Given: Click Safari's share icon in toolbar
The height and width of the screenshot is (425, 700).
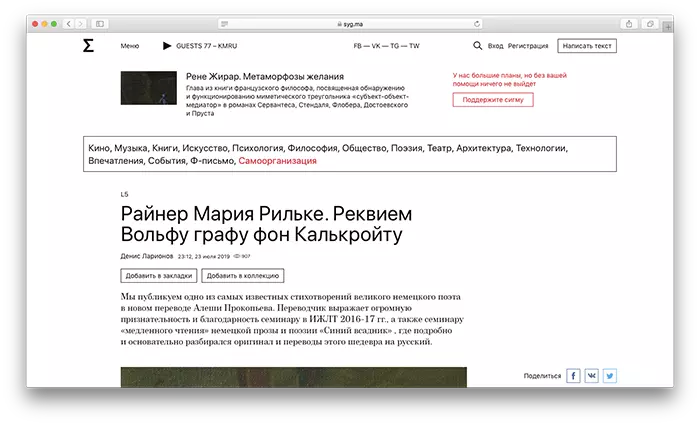Looking at the screenshot, I should (628, 23).
